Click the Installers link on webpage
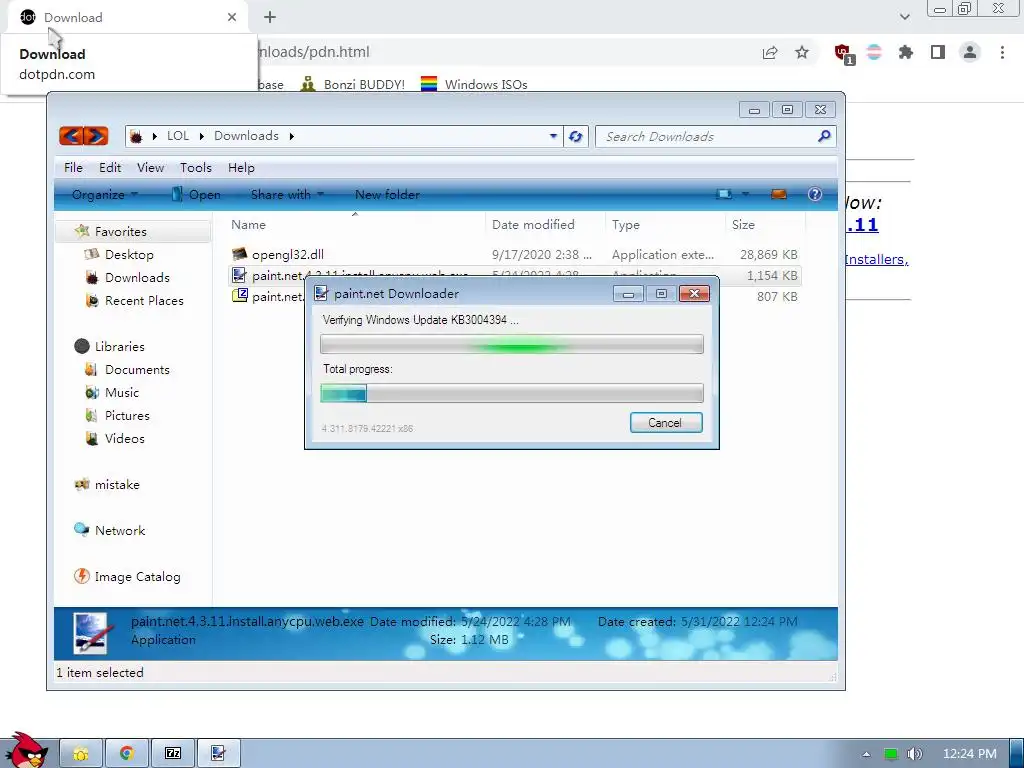The width and height of the screenshot is (1024, 768). tap(876, 259)
